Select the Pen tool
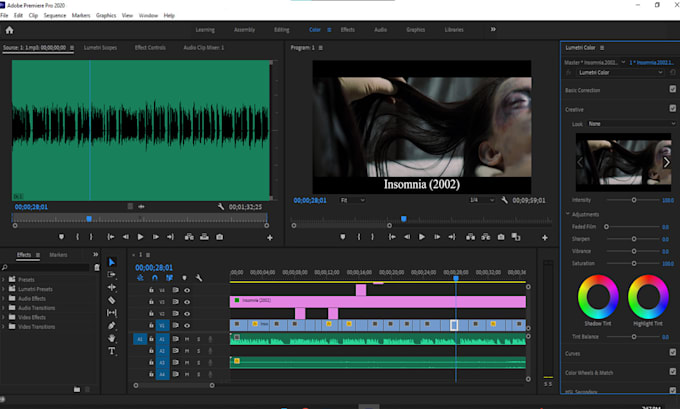Viewport: 680px width, 409px height. pyautogui.click(x=111, y=325)
